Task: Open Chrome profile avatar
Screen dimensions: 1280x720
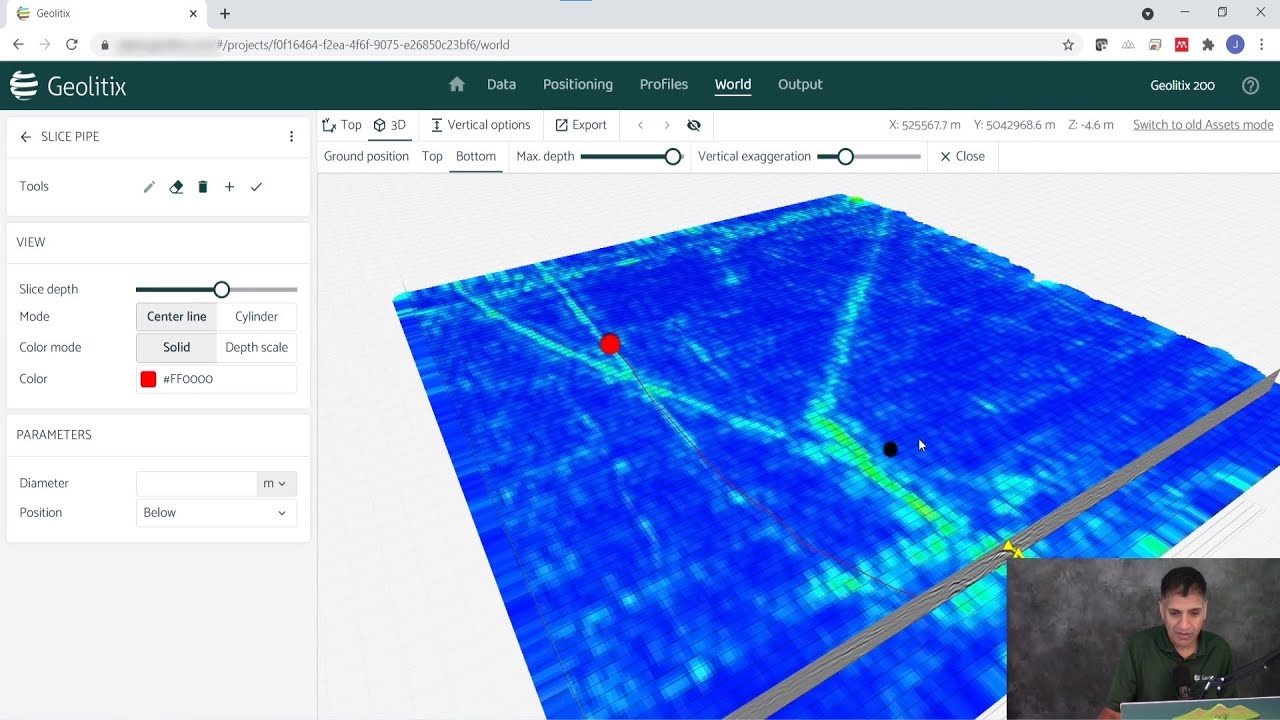Action: click(x=1235, y=45)
